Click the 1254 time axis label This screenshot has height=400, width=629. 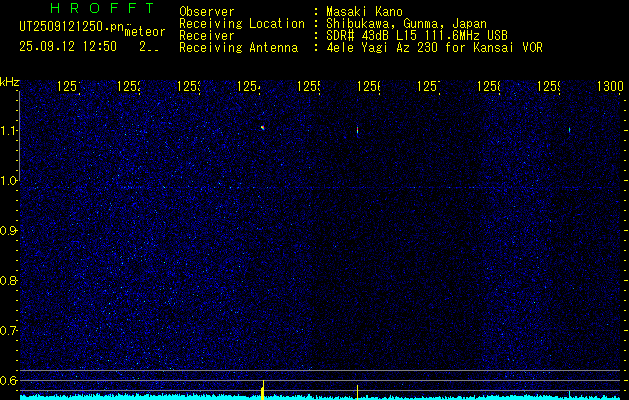pyautogui.click(x=249, y=86)
